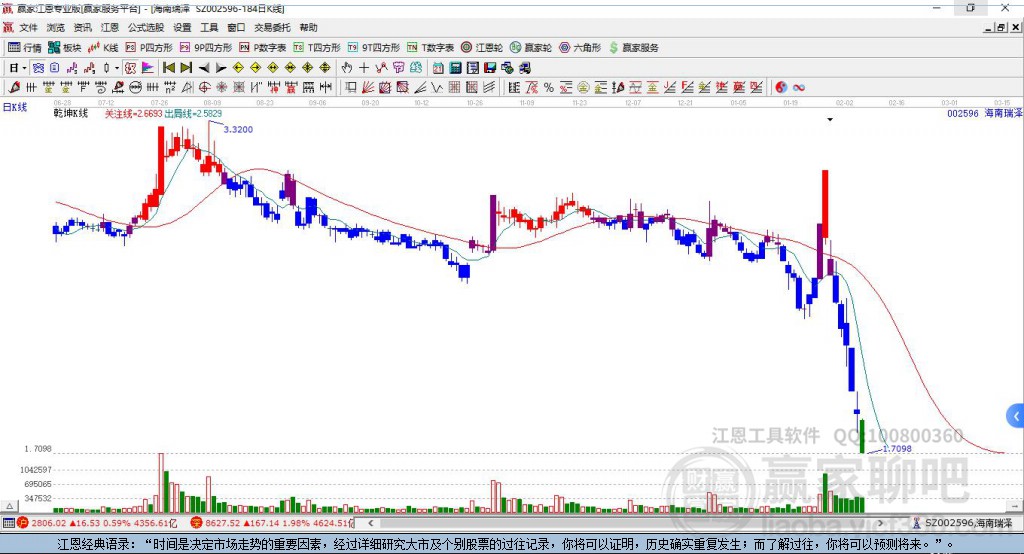Screen dimensions: 1024x554
Task: Click stock code 002596
Action: click(x=963, y=114)
